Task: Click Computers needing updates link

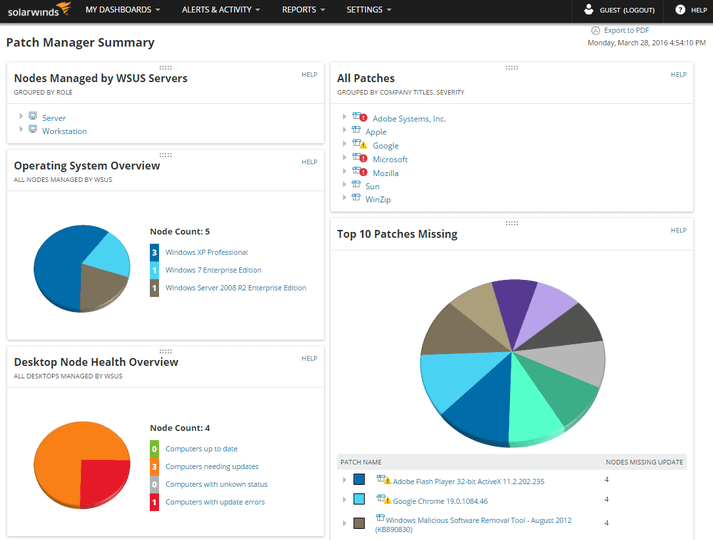Action: point(211,466)
